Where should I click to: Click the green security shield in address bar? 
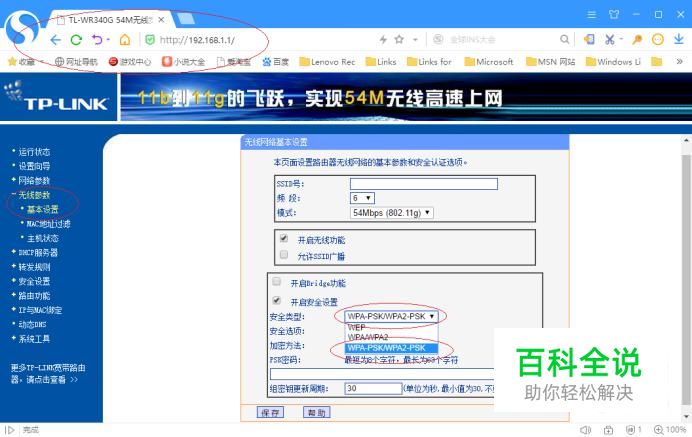point(150,40)
